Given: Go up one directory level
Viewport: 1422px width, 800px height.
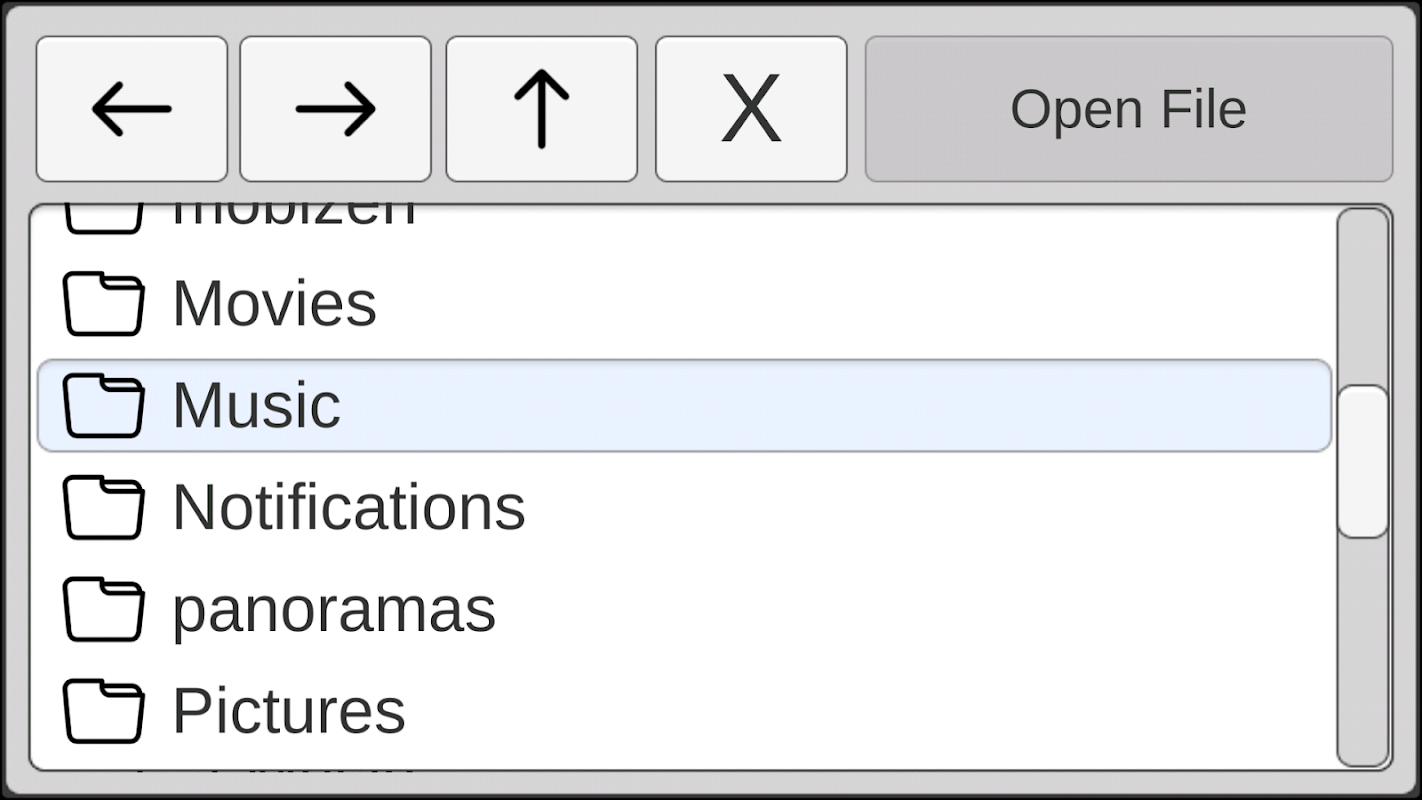Looking at the screenshot, I should point(541,109).
